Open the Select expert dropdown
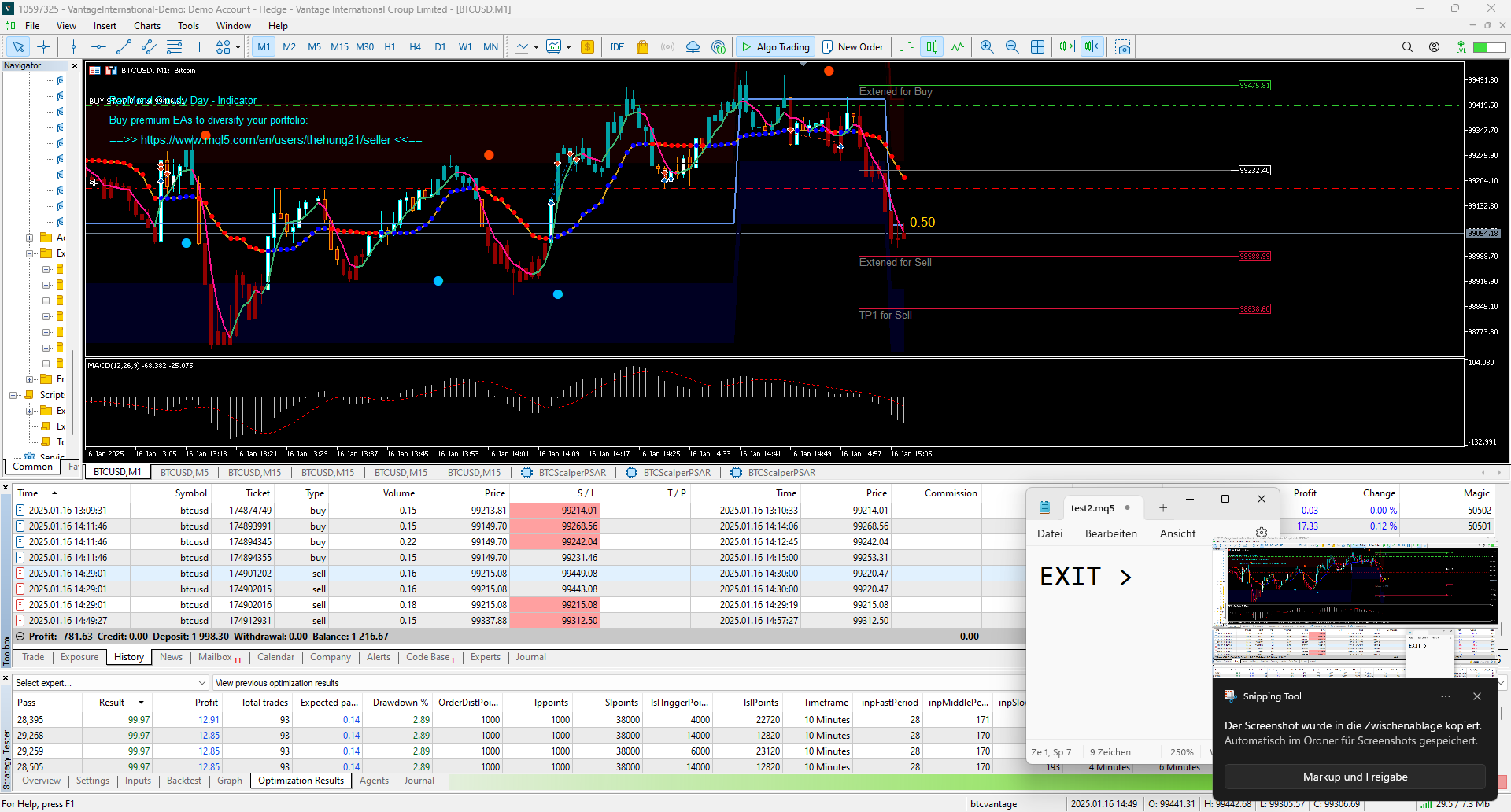 [x=111, y=683]
